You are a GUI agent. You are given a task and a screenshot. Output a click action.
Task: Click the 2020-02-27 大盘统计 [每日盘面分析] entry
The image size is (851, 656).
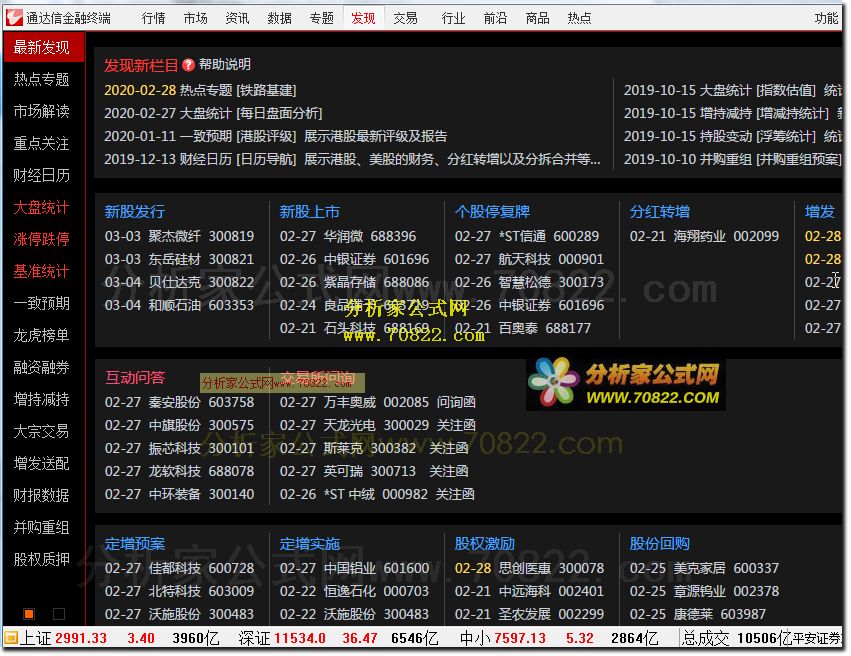213,113
